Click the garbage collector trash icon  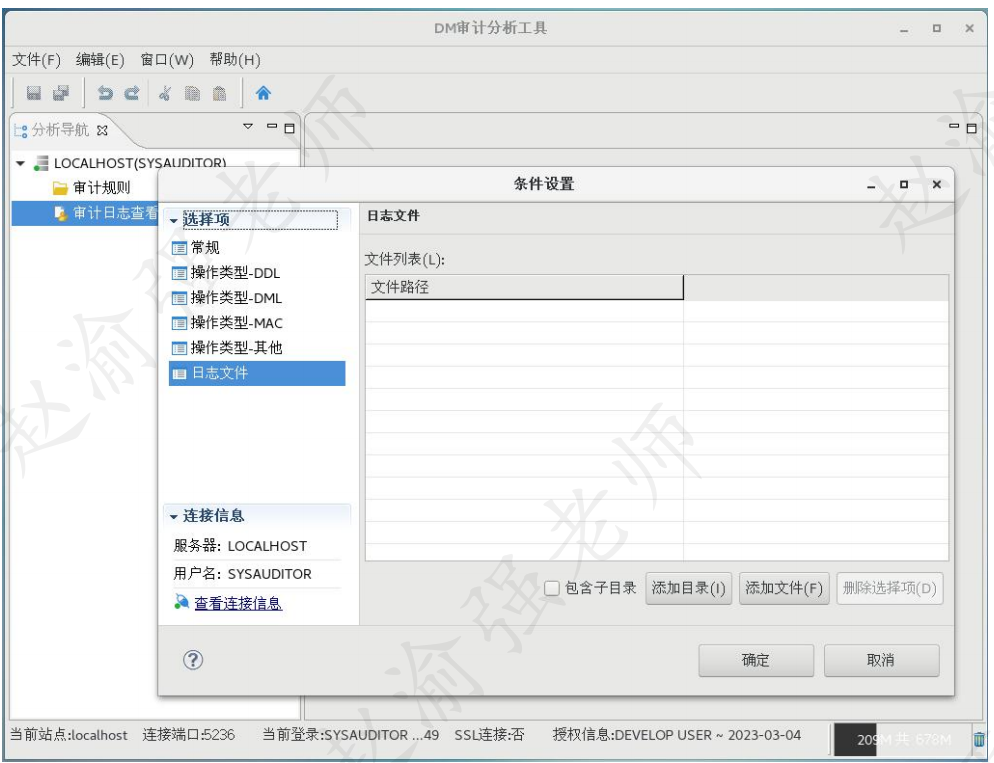pos(979,738)
